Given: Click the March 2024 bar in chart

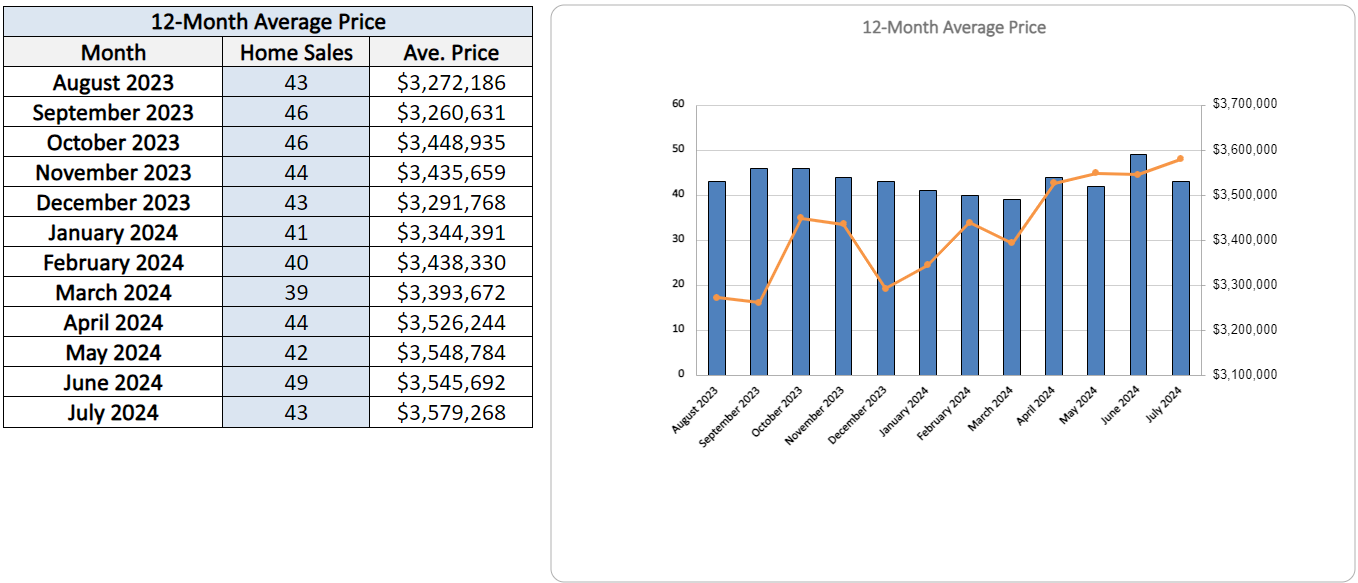Looking at the screenshot, I should (x=1012, y=286).
